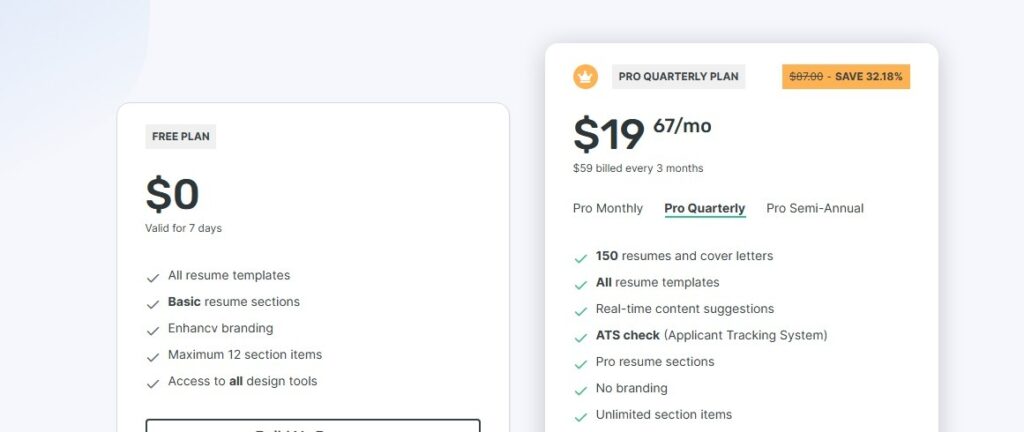Switch to the Pro Monthly tab
1024x432 pixels.
(608, 208)
